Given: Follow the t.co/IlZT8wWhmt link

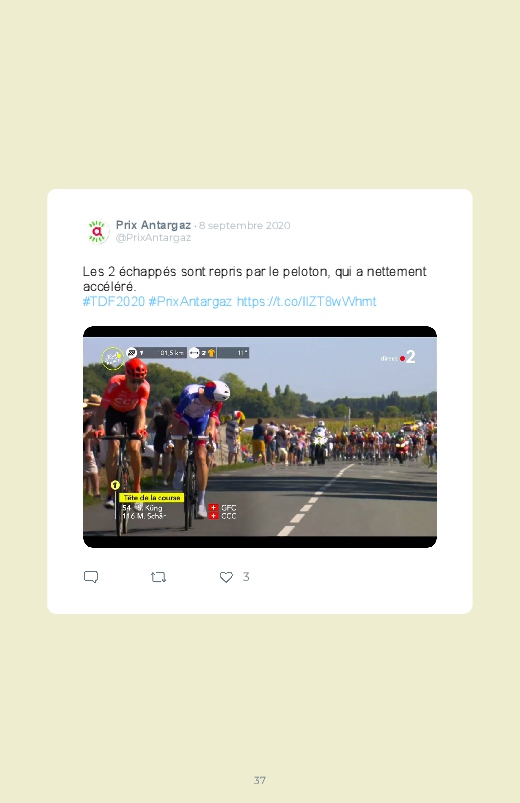Looking at the screenshot, I should (306, 301).
